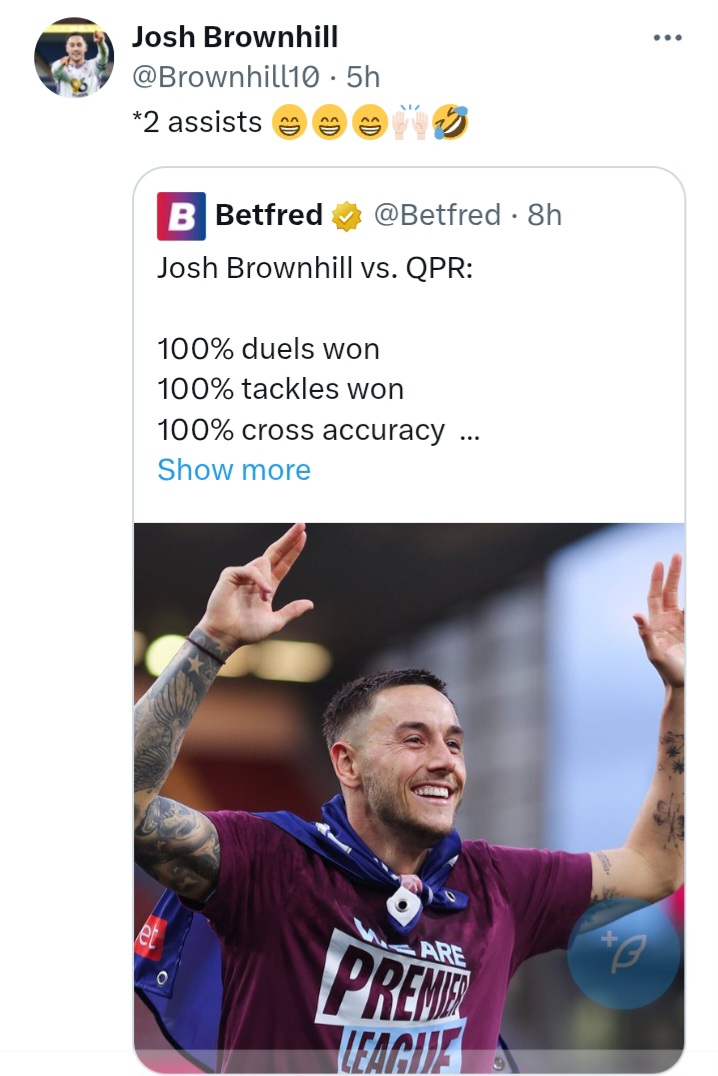Open the 5h post timestamp
The width and height of the screenshot is (718, 1076).
coord(363,78)
